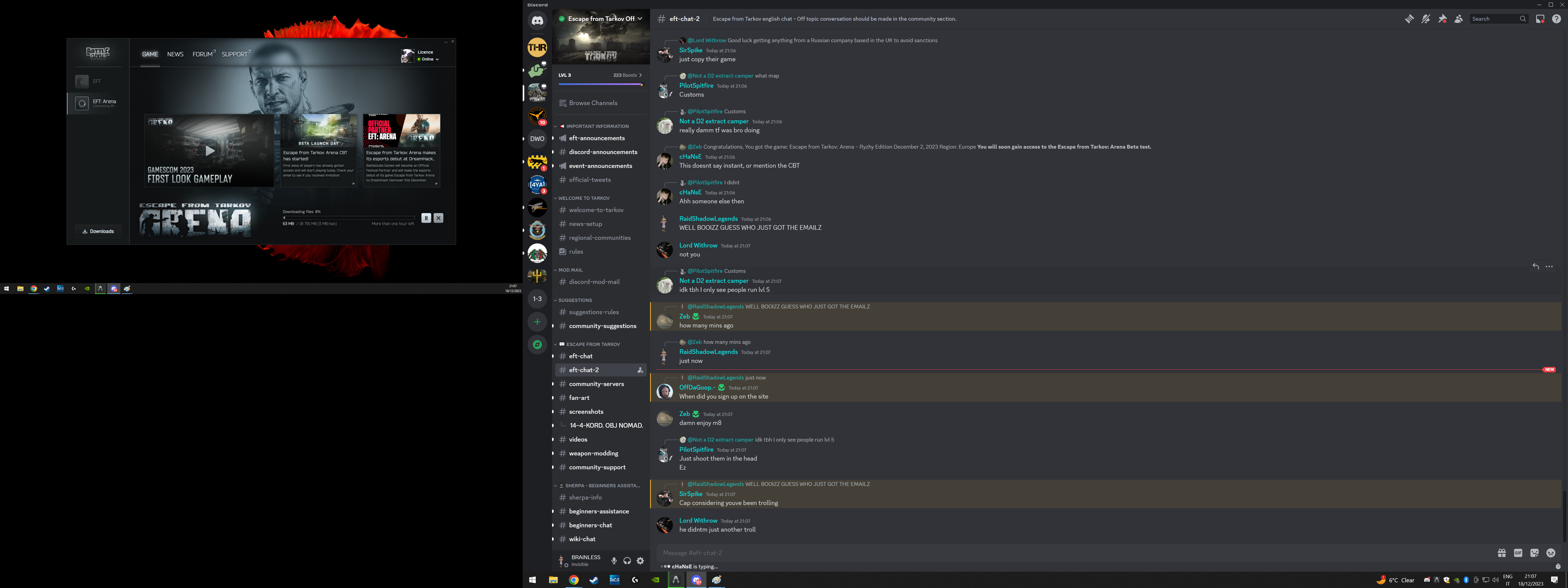Focus the Discord Search field
Screen dimensions: 1568x588
click(x=1499, y=19)
